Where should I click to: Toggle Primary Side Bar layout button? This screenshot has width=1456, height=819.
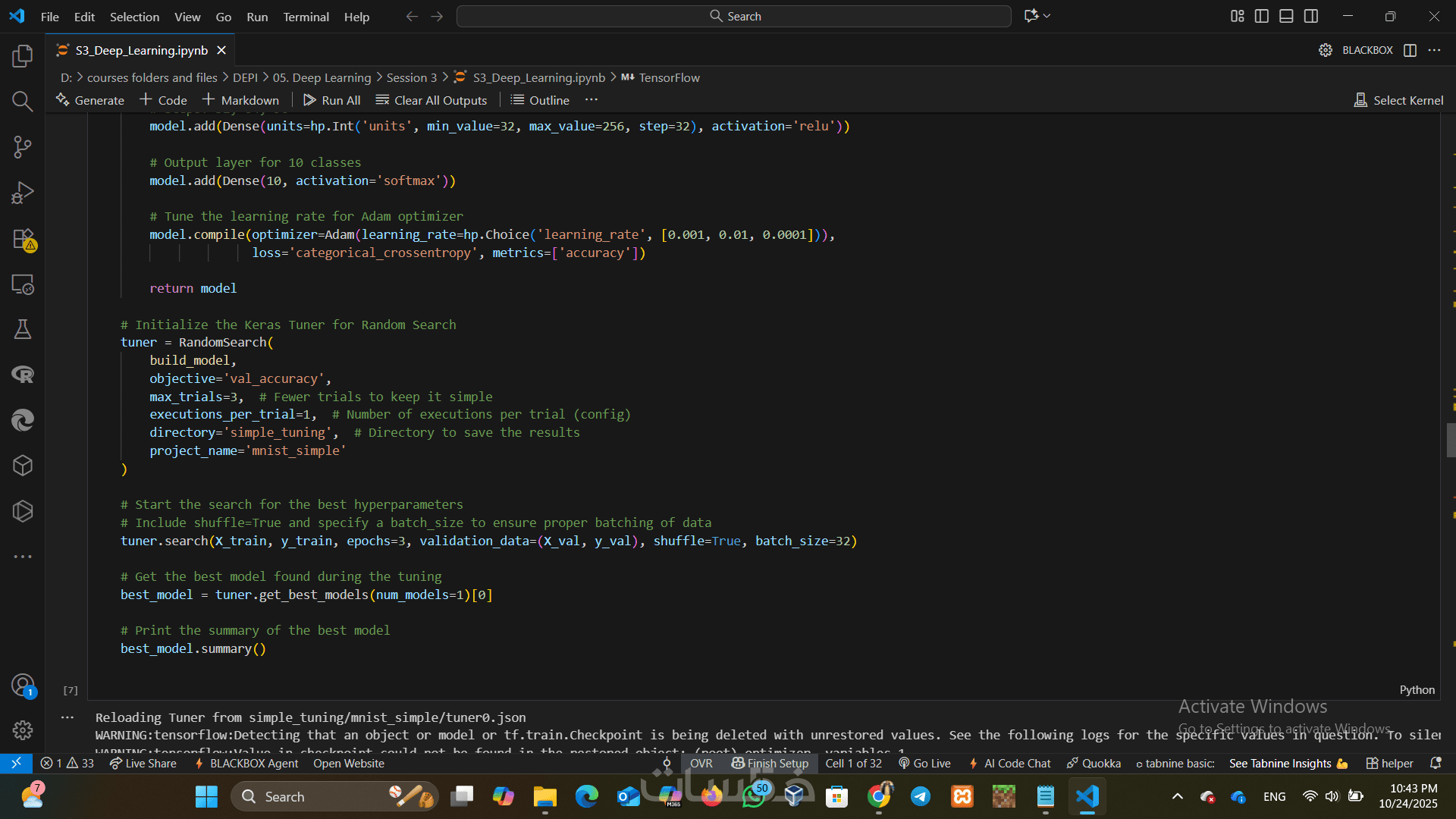coord(1262,16)
